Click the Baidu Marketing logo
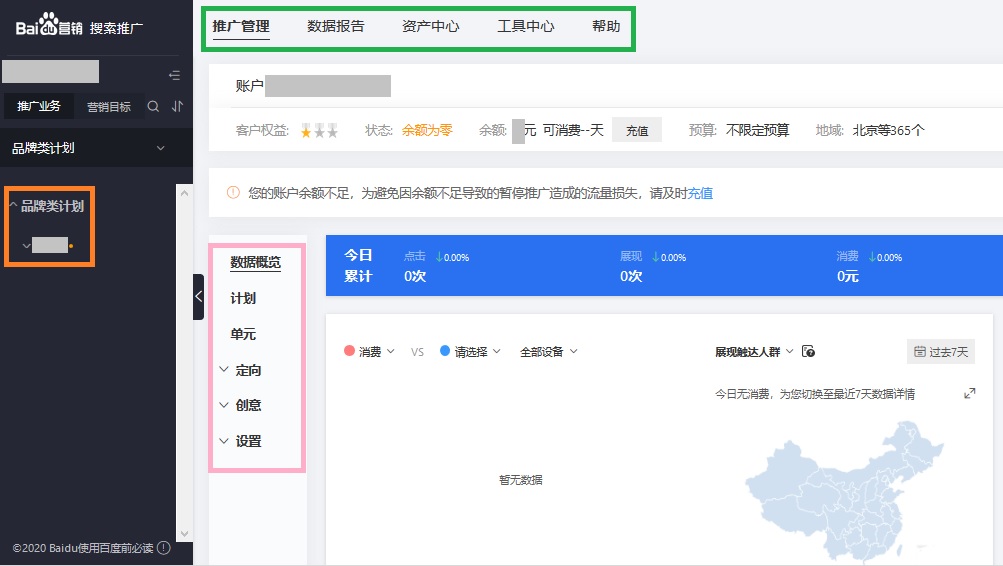 [48, 27]
